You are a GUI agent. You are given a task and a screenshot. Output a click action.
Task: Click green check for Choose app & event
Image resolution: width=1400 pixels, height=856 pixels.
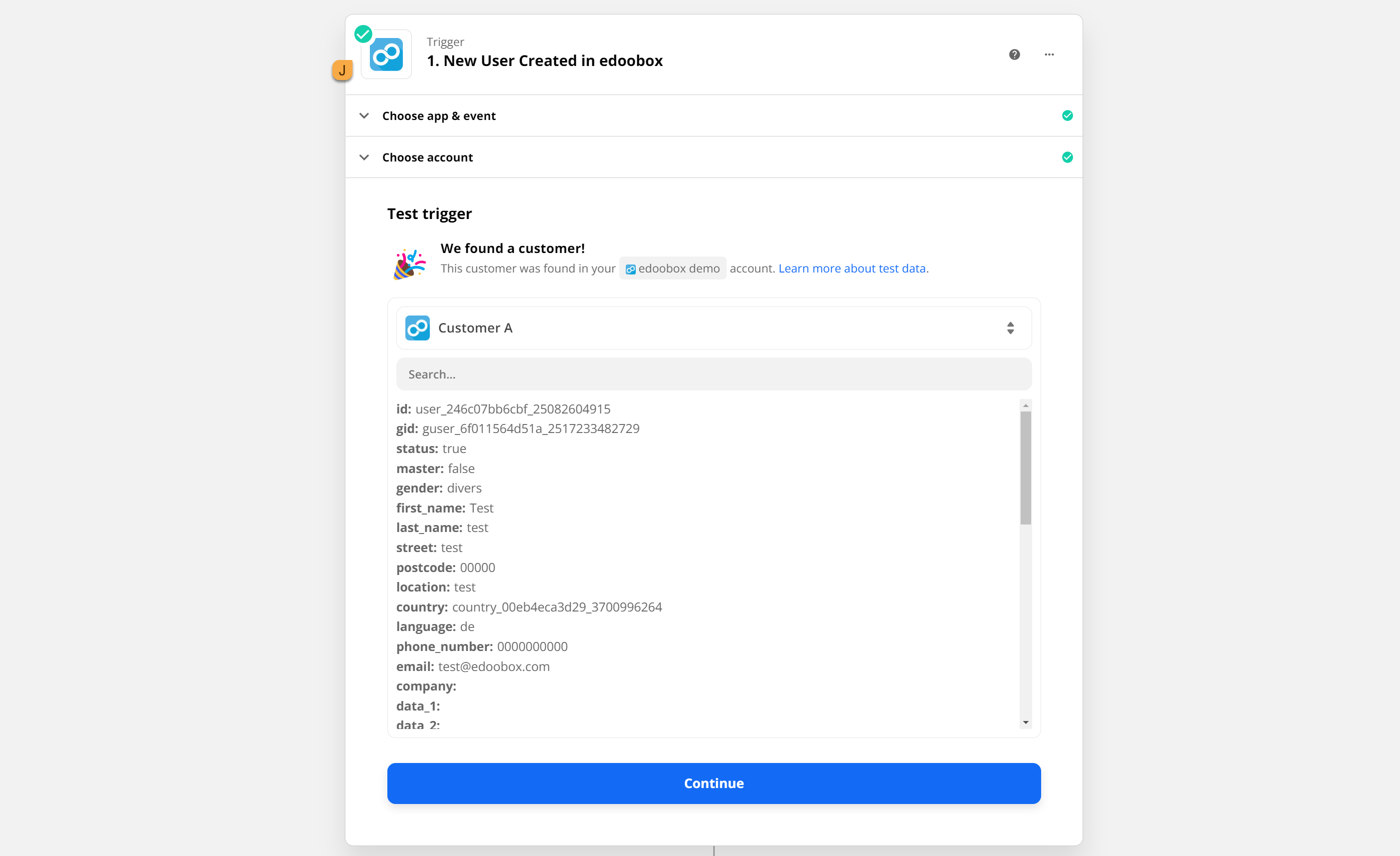click(x=1067, y=116)
